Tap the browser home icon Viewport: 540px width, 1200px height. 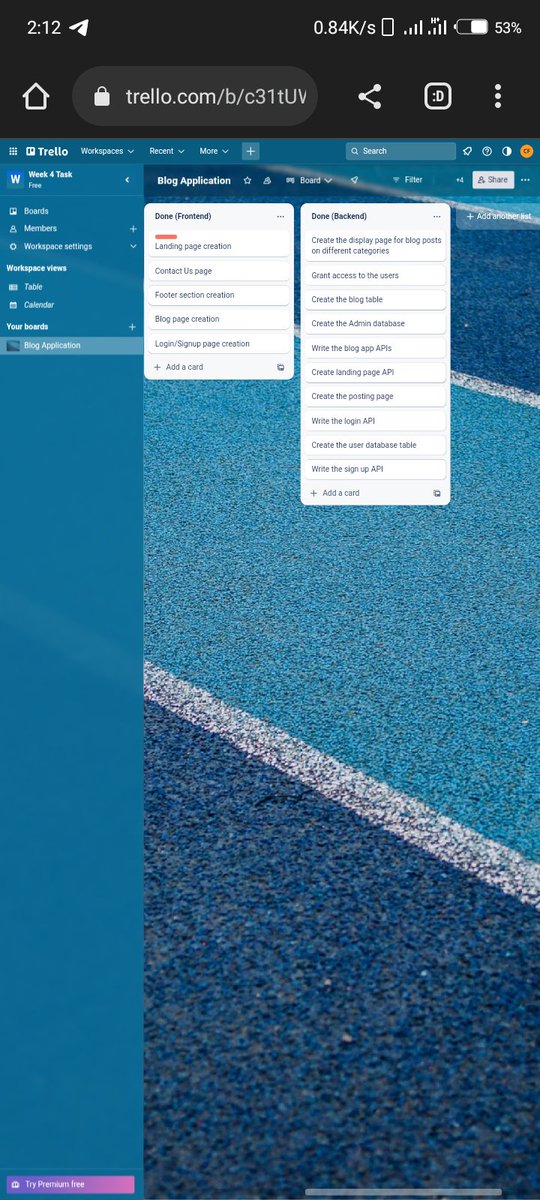(35, 96)
